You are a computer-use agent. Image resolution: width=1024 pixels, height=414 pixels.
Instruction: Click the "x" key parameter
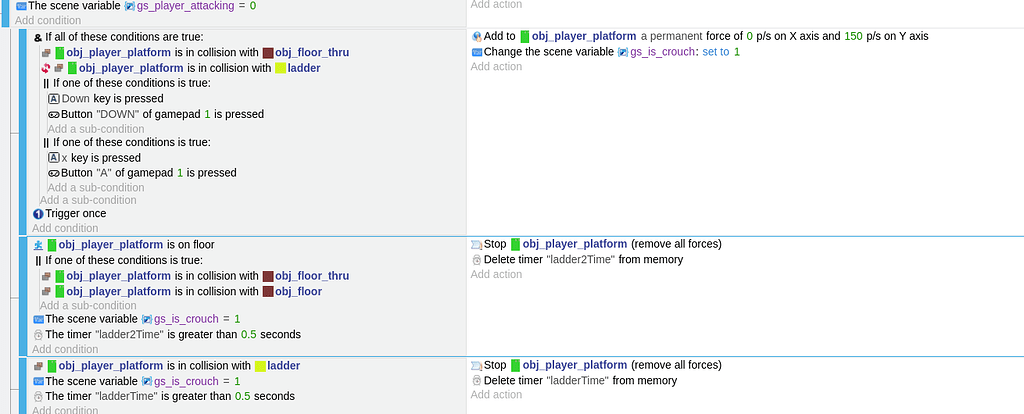point(65,158)
